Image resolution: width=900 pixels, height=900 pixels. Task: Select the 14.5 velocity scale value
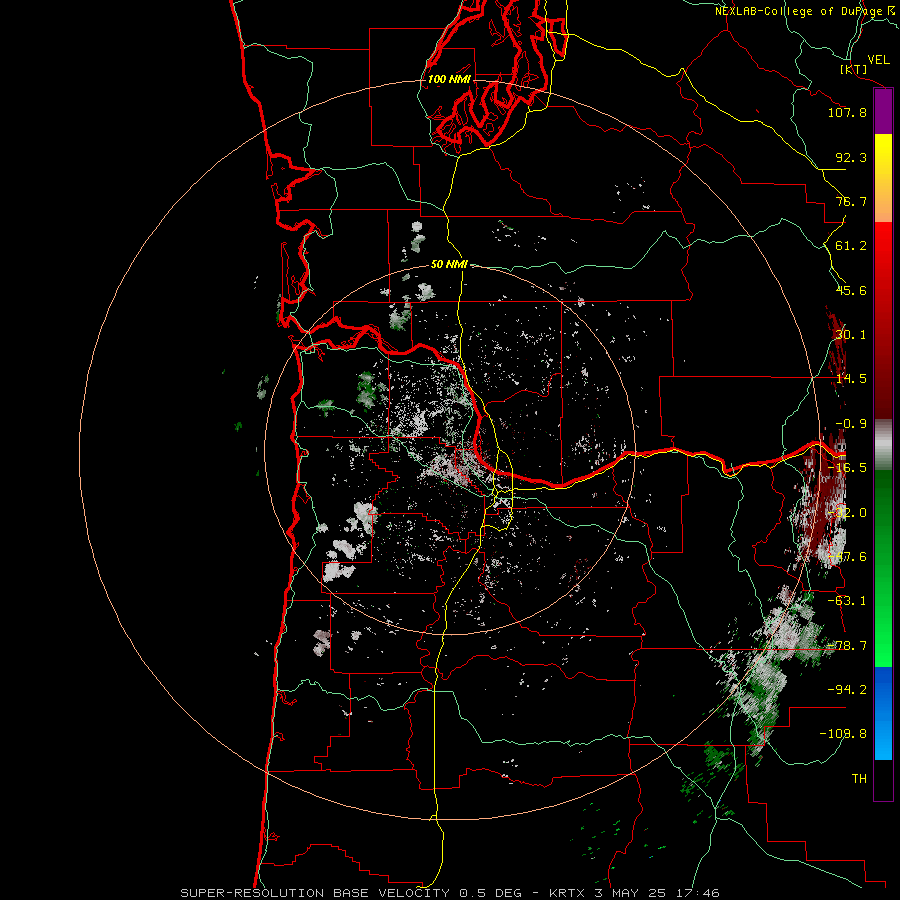[x=851, y=379]
